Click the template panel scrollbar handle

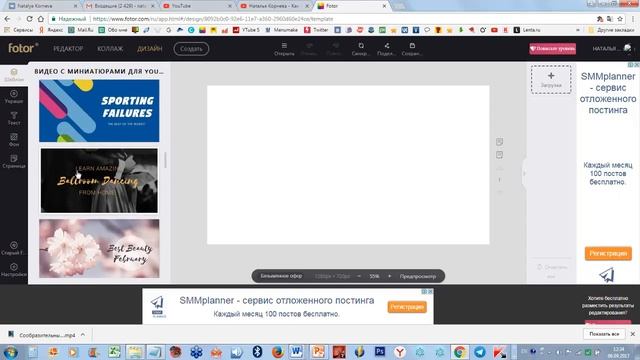coord(165,160)
